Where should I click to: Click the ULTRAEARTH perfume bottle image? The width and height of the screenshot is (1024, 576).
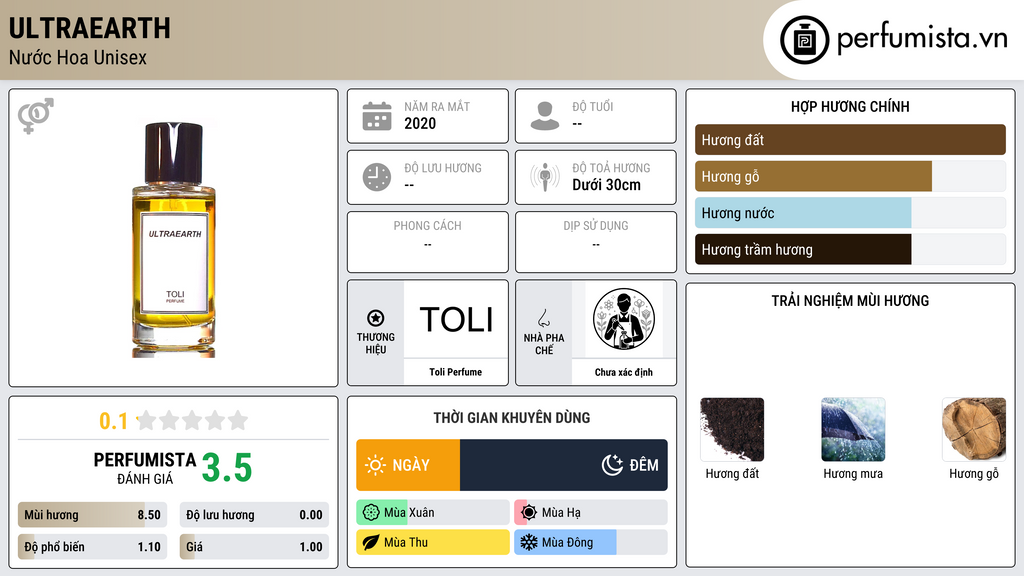(x=174, y=240)
